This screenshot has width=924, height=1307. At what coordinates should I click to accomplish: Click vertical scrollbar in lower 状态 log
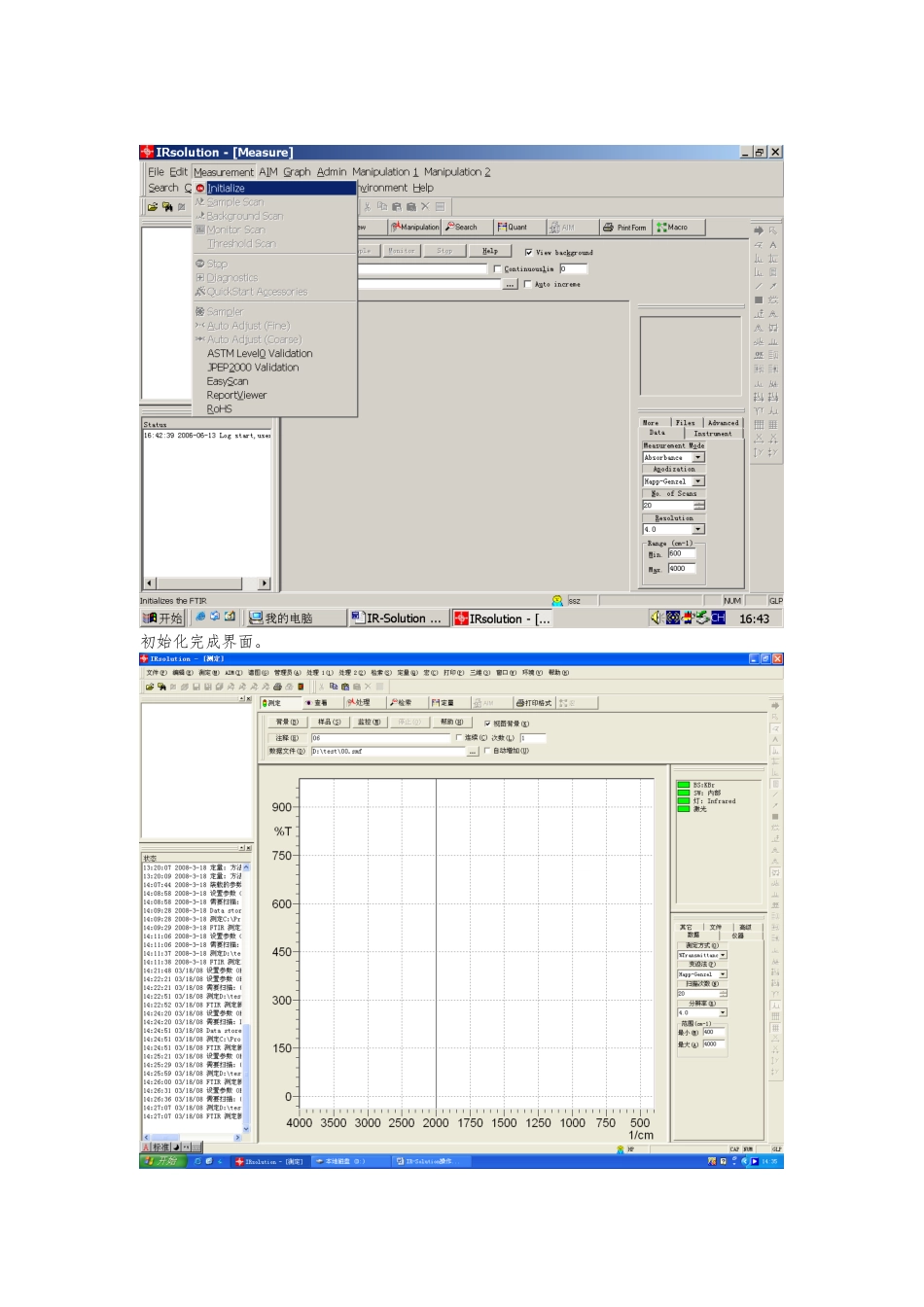(246, 998)
